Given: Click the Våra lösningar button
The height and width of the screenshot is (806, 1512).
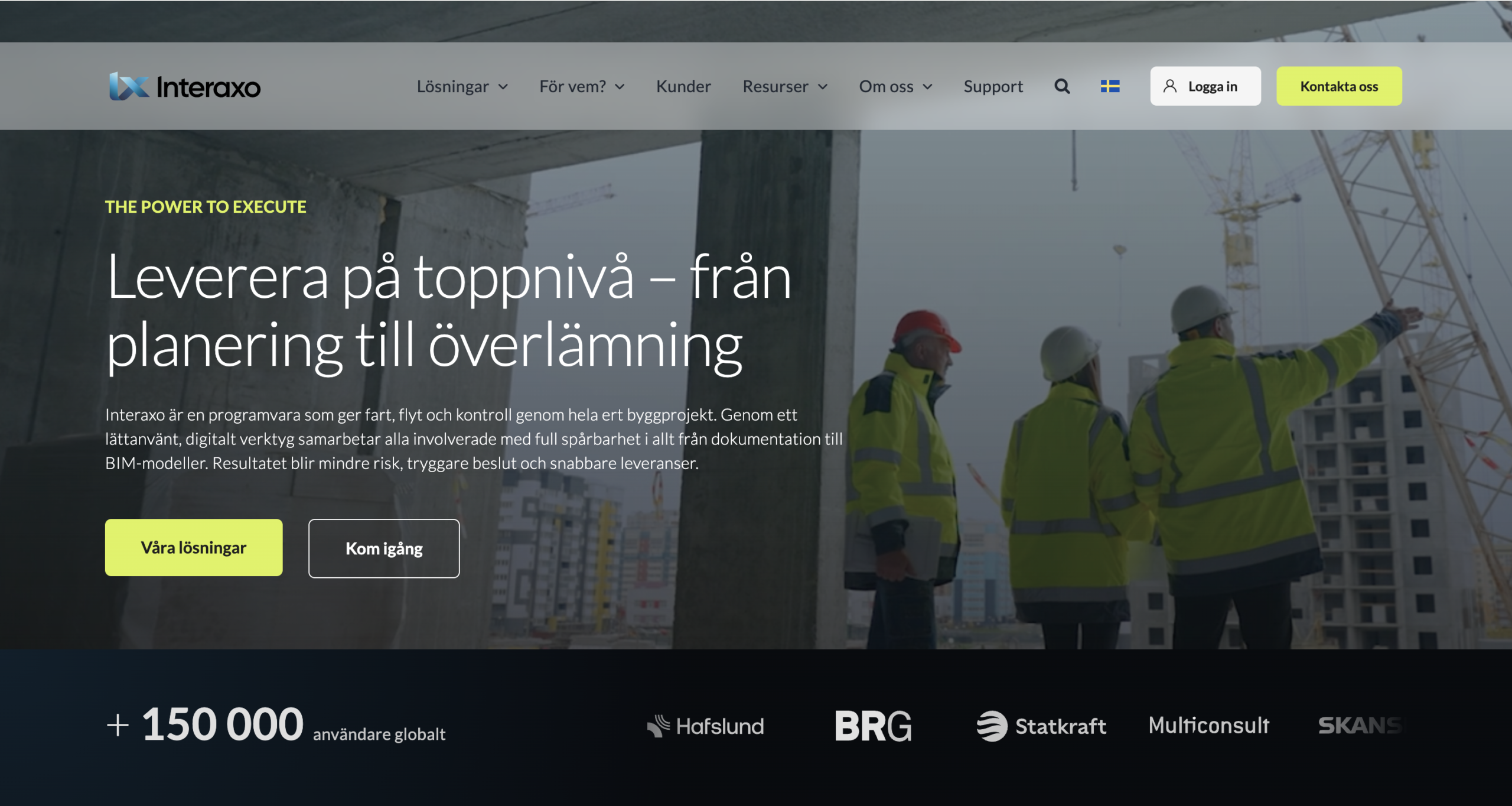Looking at the screenshot, I should click(x=194, y=547).
